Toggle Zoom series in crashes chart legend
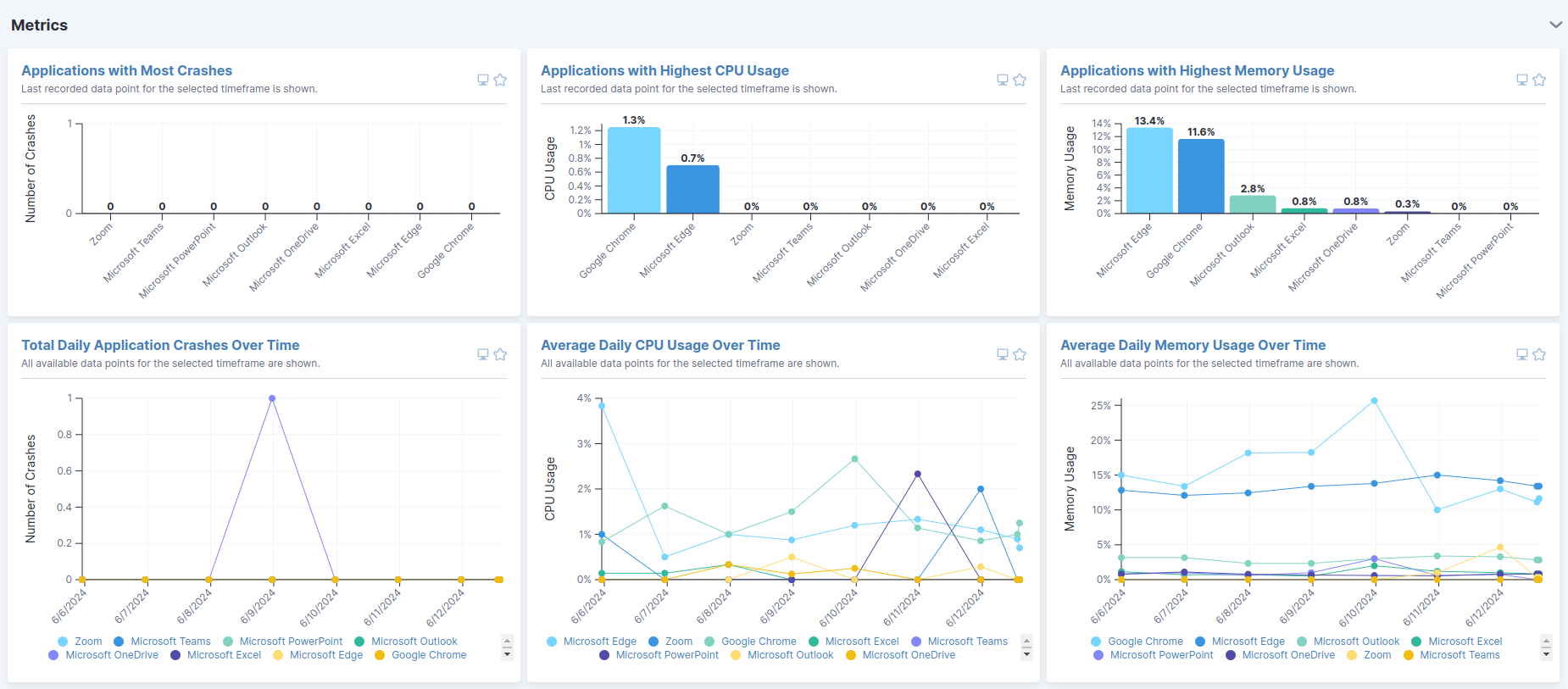Viewport: 1568px width, 689px height. coord(80,642)
